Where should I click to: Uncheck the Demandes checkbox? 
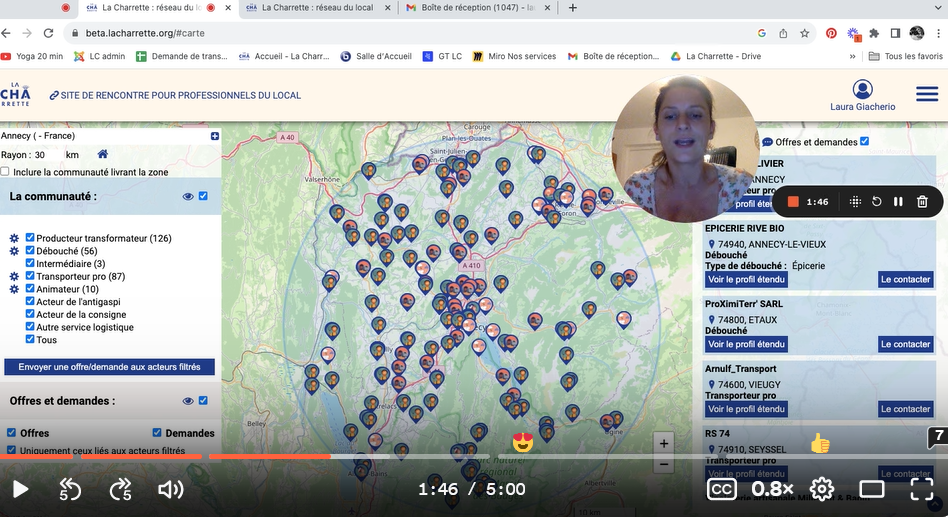click(157, 432)
